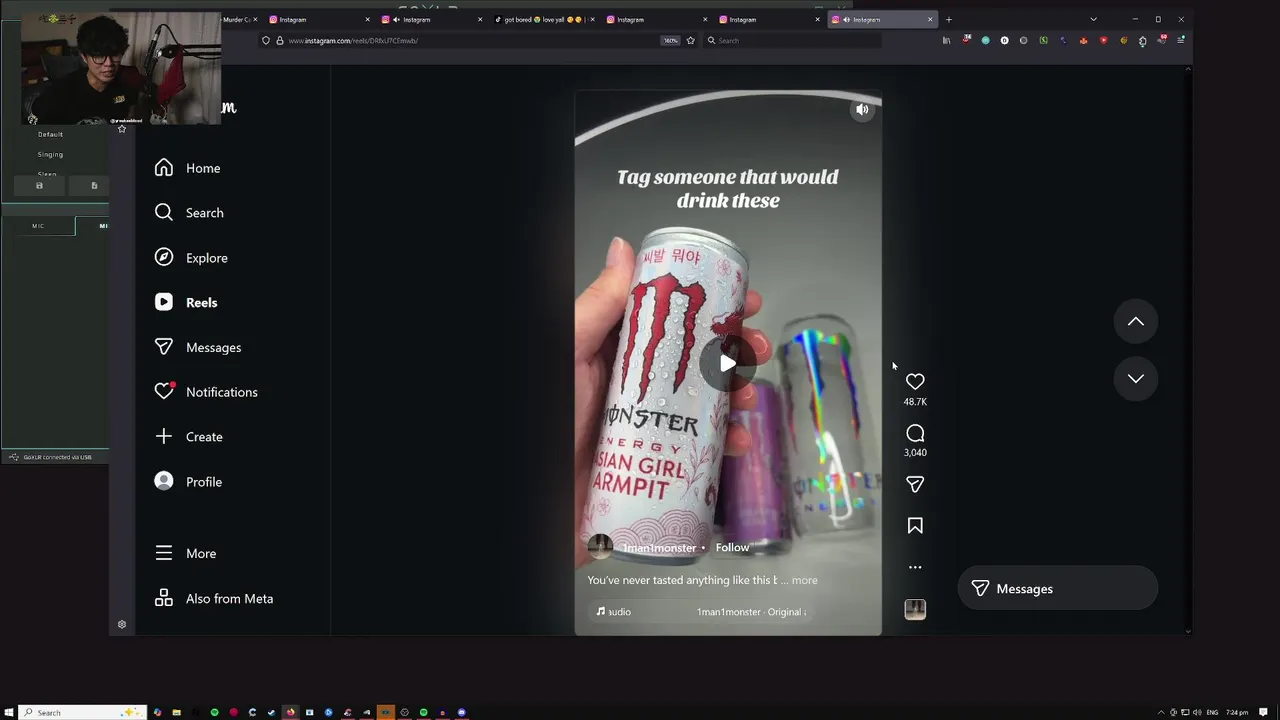The height and width of the screenshot is (720, 1280).
Task: Open the reel's three-dot options menu
Action: coord(915,567)
